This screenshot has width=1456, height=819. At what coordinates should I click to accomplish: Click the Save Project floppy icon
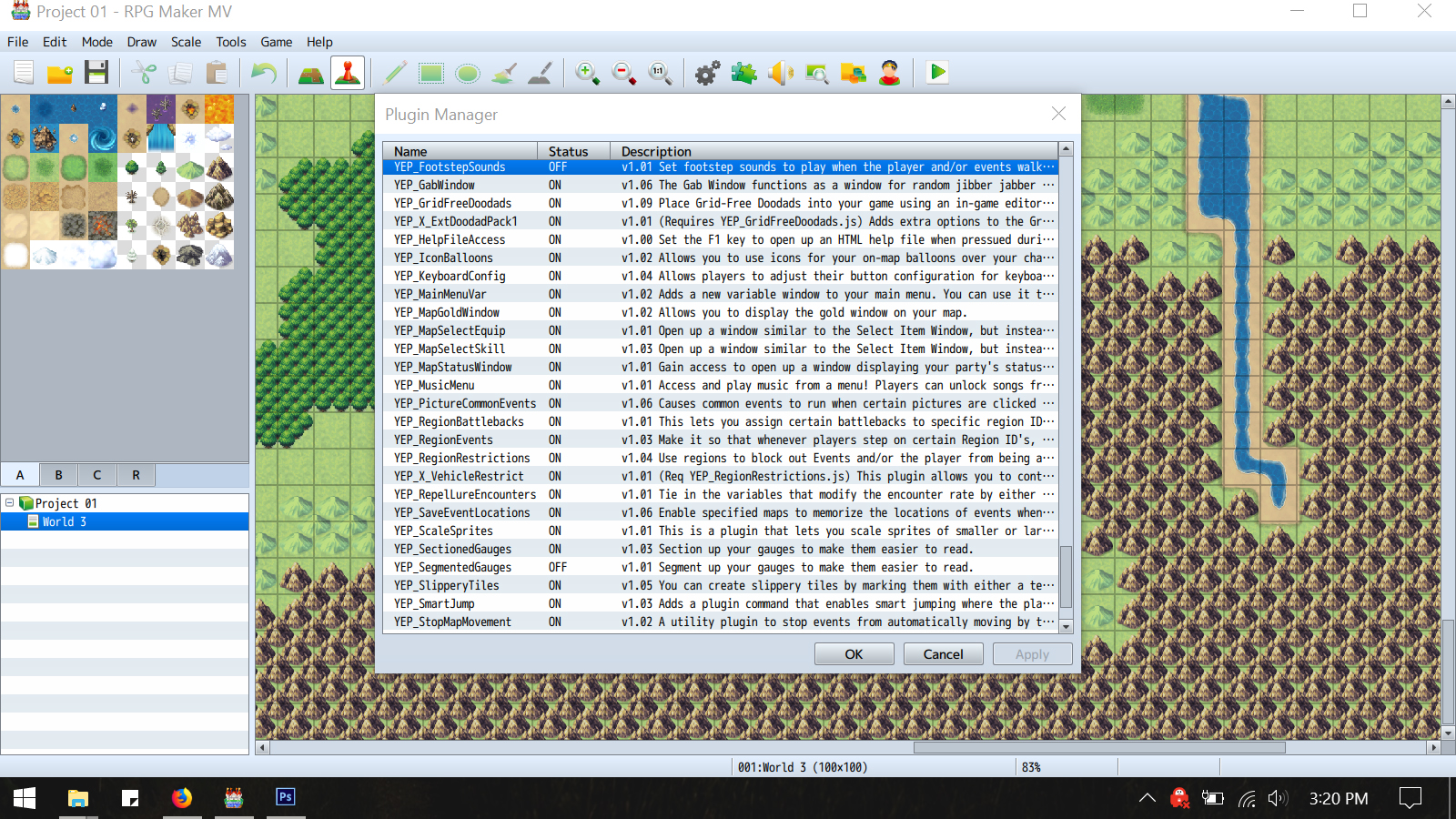pyautogui.click(x=96, y=73)
